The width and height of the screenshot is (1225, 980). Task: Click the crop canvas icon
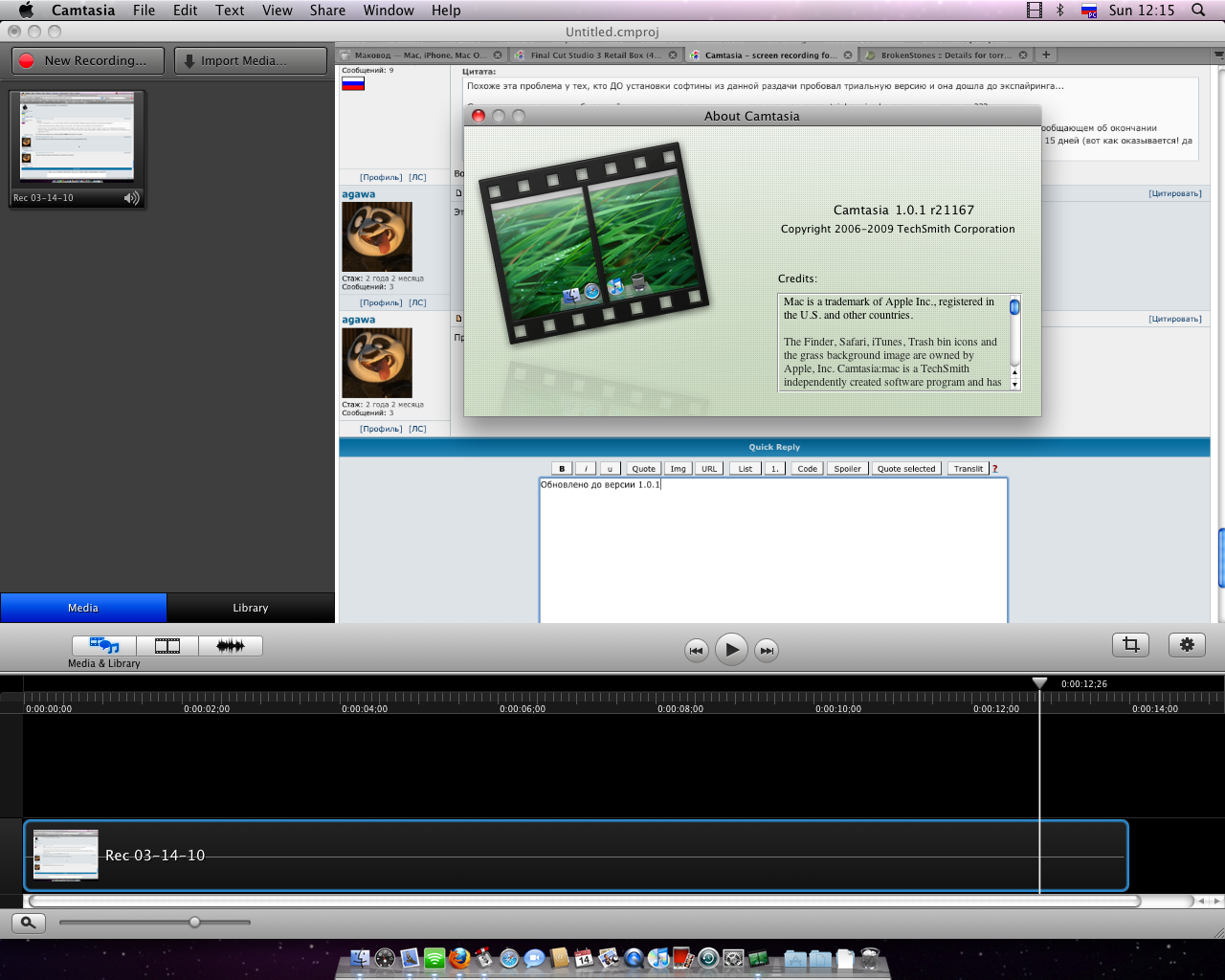click(1130, 645)
